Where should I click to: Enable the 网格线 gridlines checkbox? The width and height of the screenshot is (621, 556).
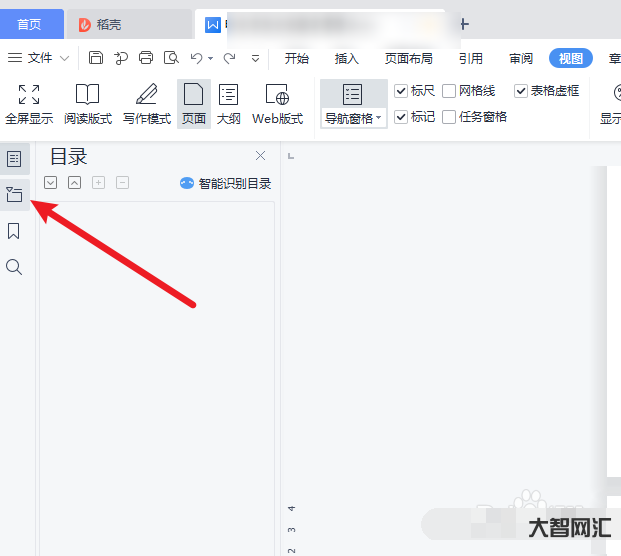(449, 91)
